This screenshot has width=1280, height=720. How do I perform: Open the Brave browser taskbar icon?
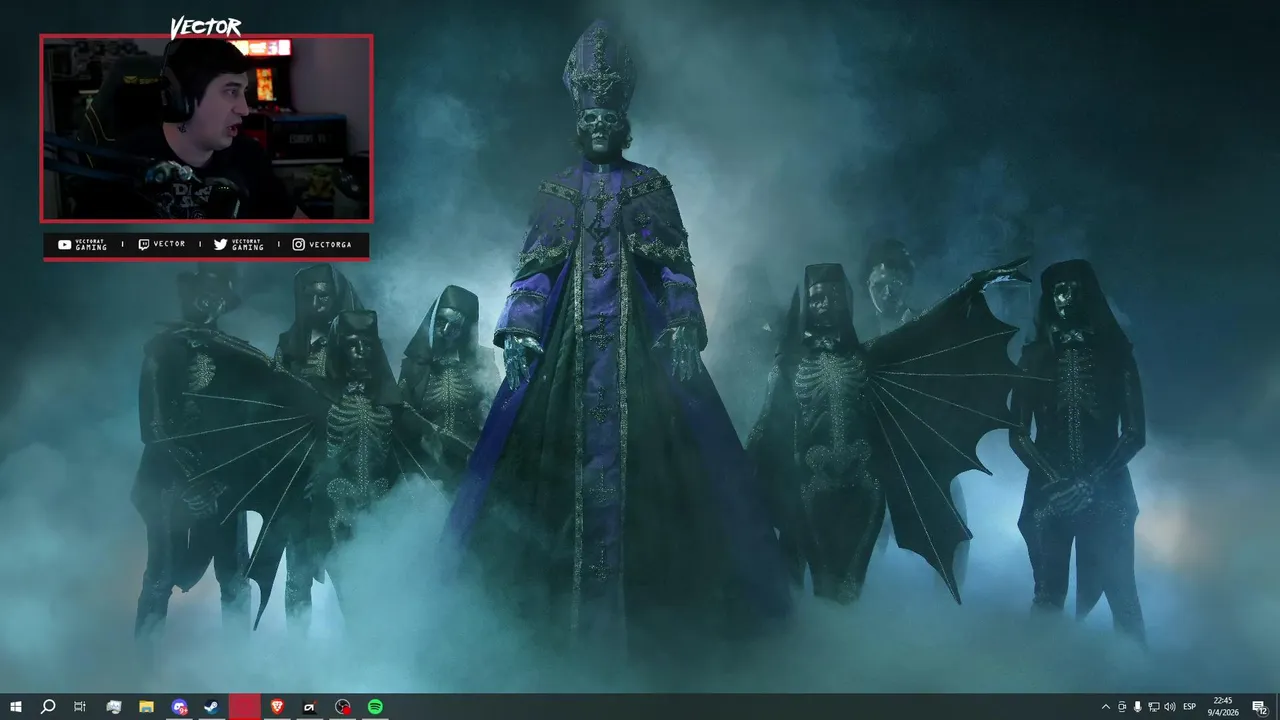277,707
